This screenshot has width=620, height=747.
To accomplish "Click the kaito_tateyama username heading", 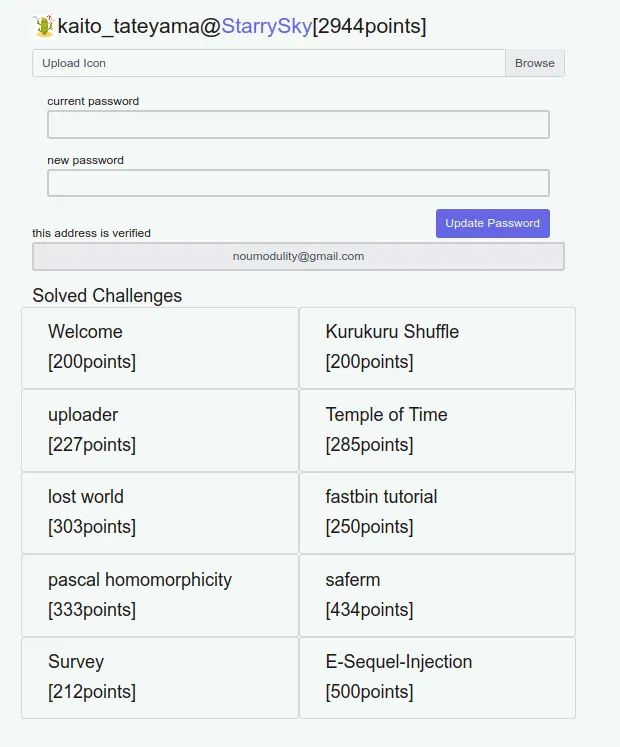I will [130, 27].
